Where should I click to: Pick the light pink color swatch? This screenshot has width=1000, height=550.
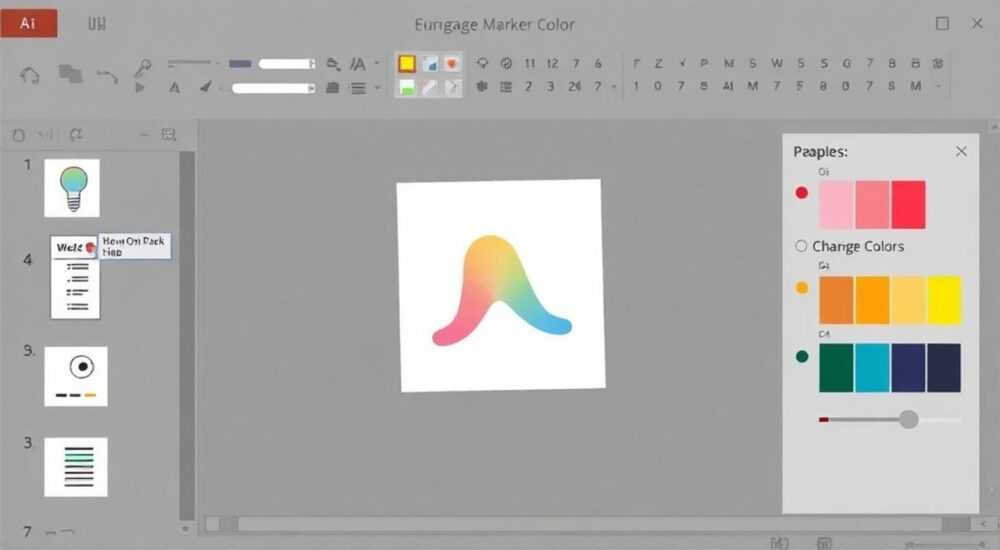coord(836,205)
